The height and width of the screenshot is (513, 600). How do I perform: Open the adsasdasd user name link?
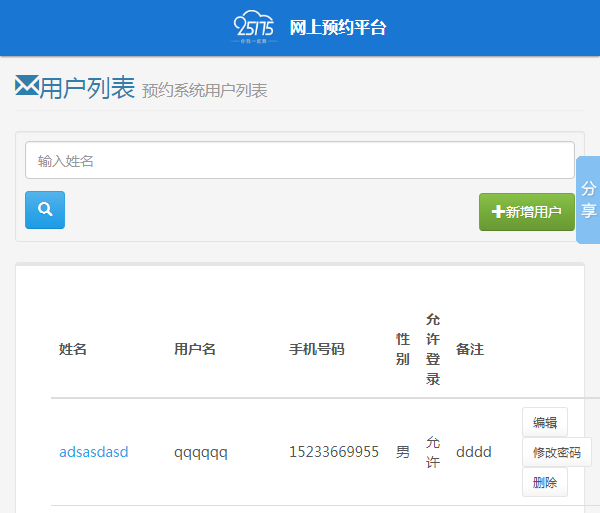(93, 452)
